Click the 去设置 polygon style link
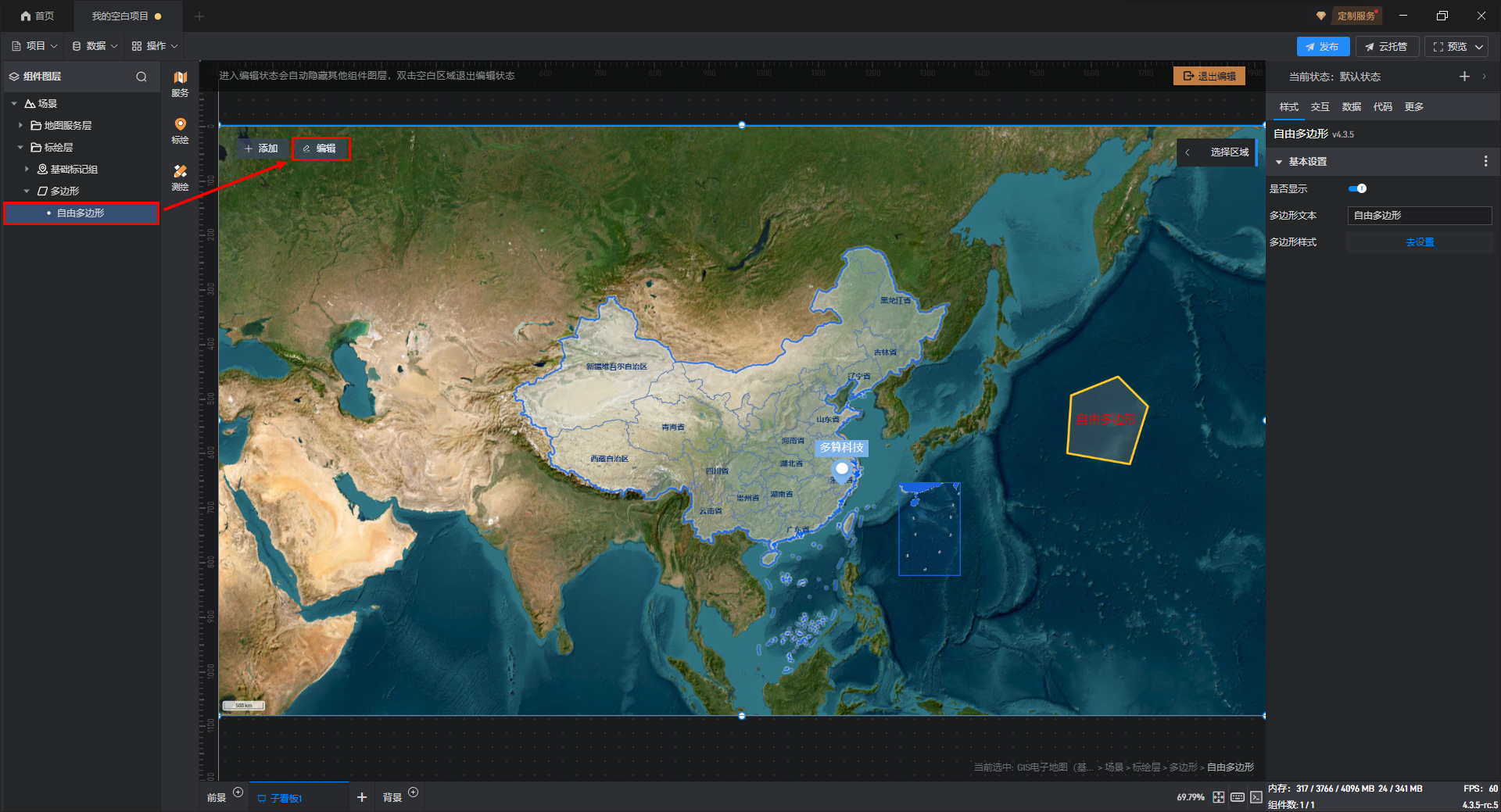The height and width of the screenshot is (812, 1501). point(1420,242)
